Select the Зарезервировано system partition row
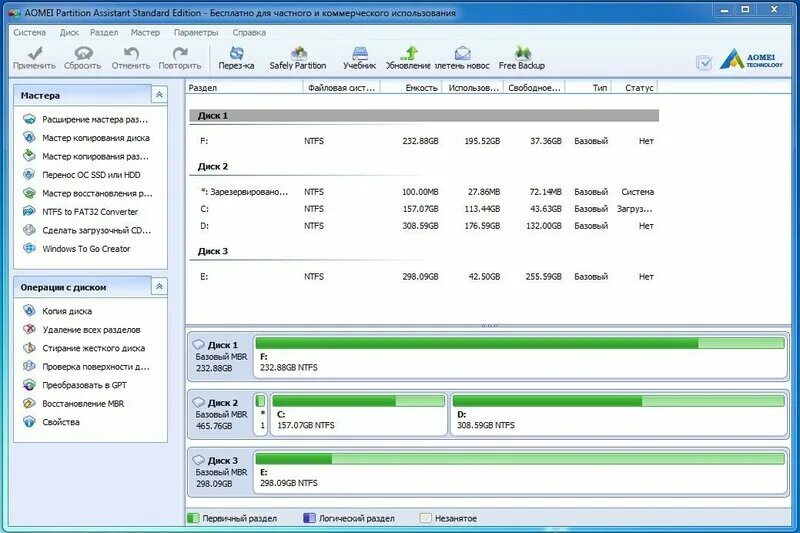 [424, 192]
